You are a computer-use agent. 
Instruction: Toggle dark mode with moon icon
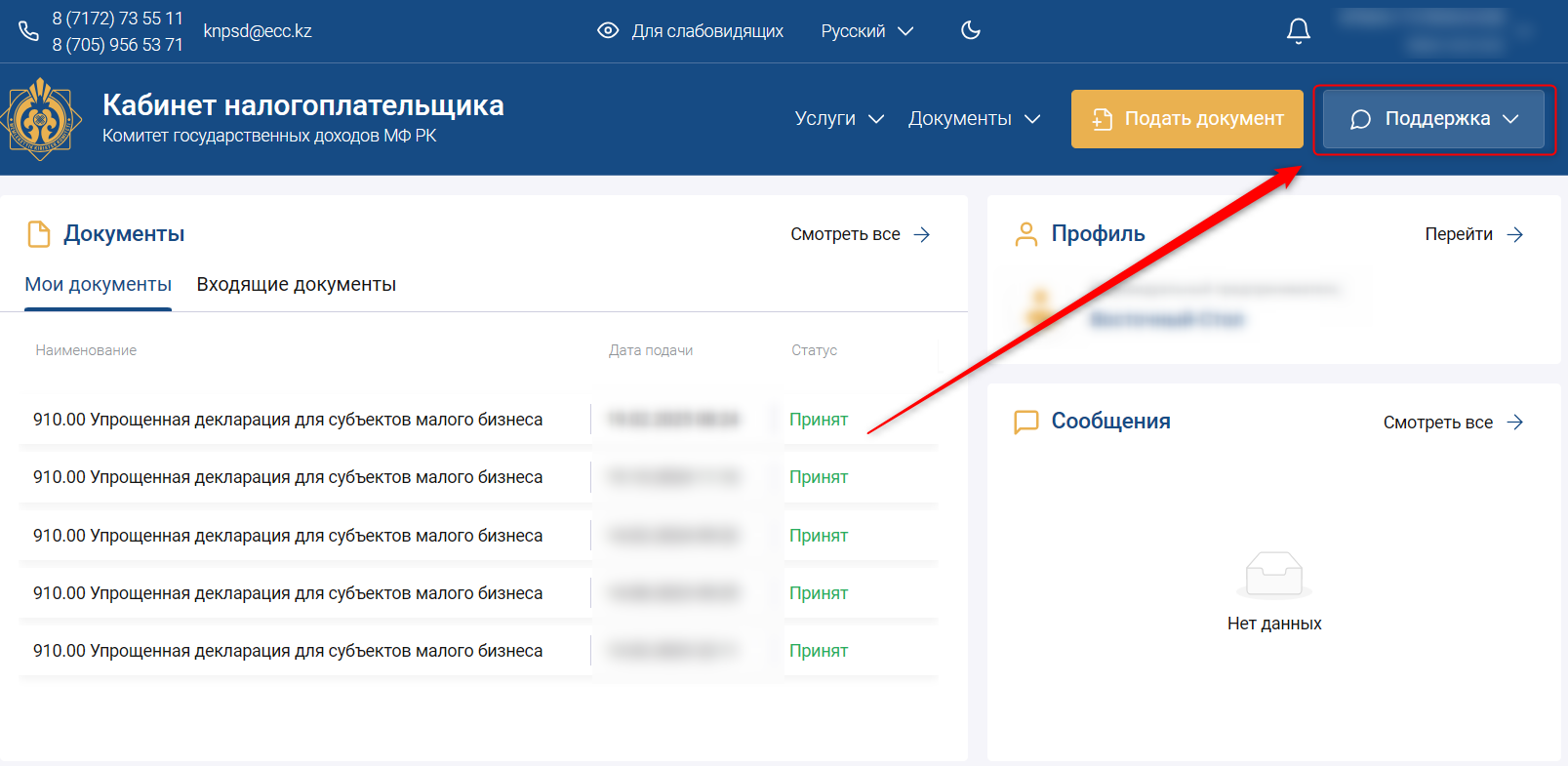(970, 30)
